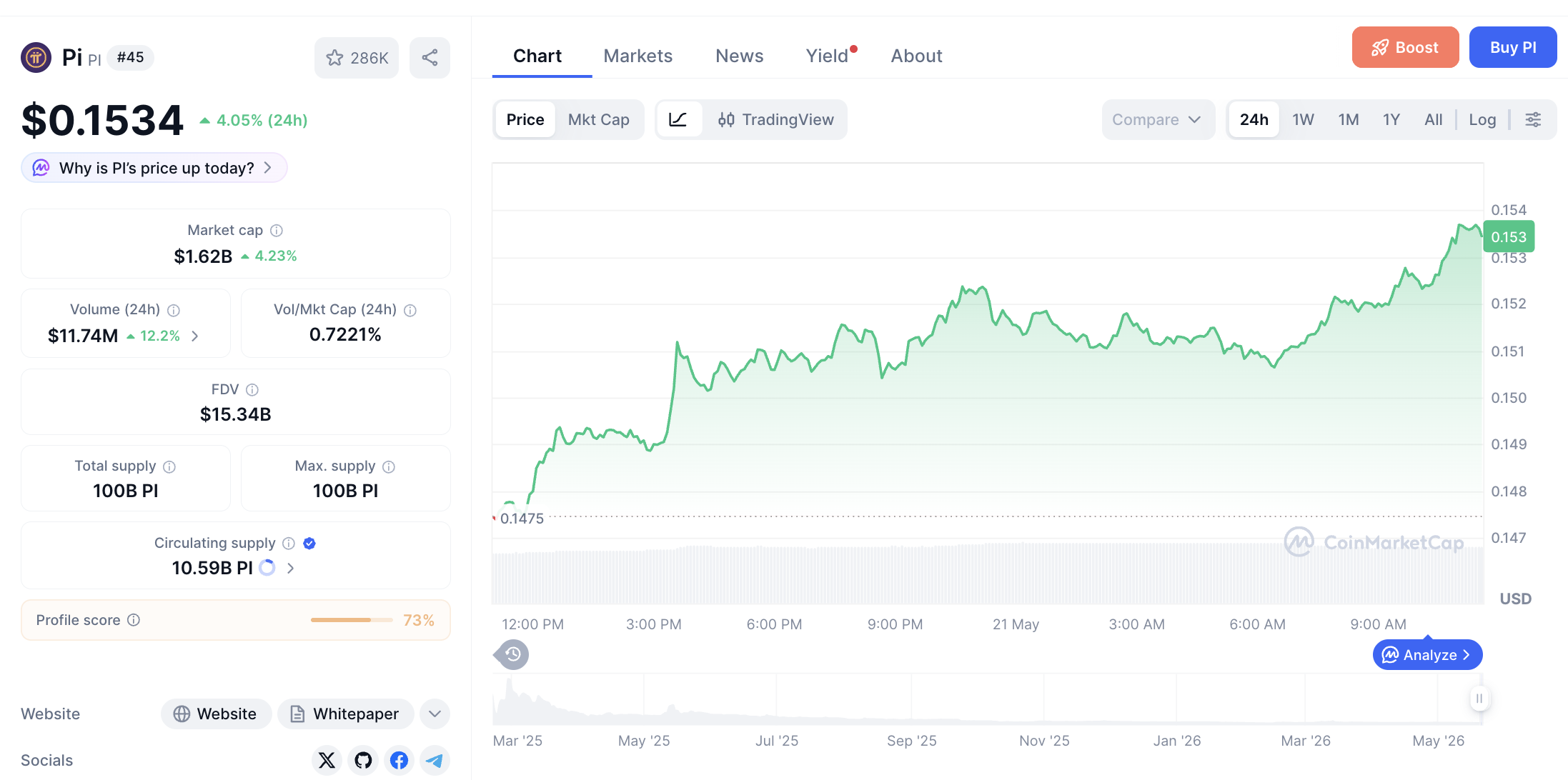Add Pi to watchlist via star button
This screenshot has width=1568, height=780.
[x=357, y=58]
